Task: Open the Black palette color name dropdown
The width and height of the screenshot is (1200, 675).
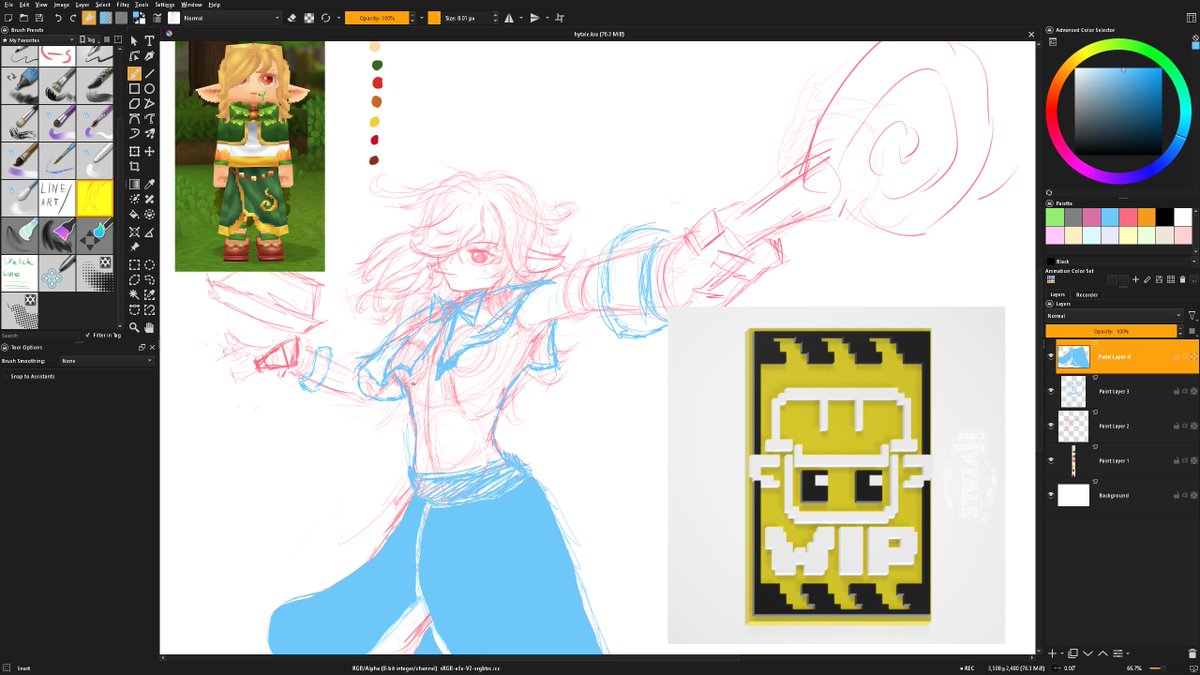Action: point(1120,261)
